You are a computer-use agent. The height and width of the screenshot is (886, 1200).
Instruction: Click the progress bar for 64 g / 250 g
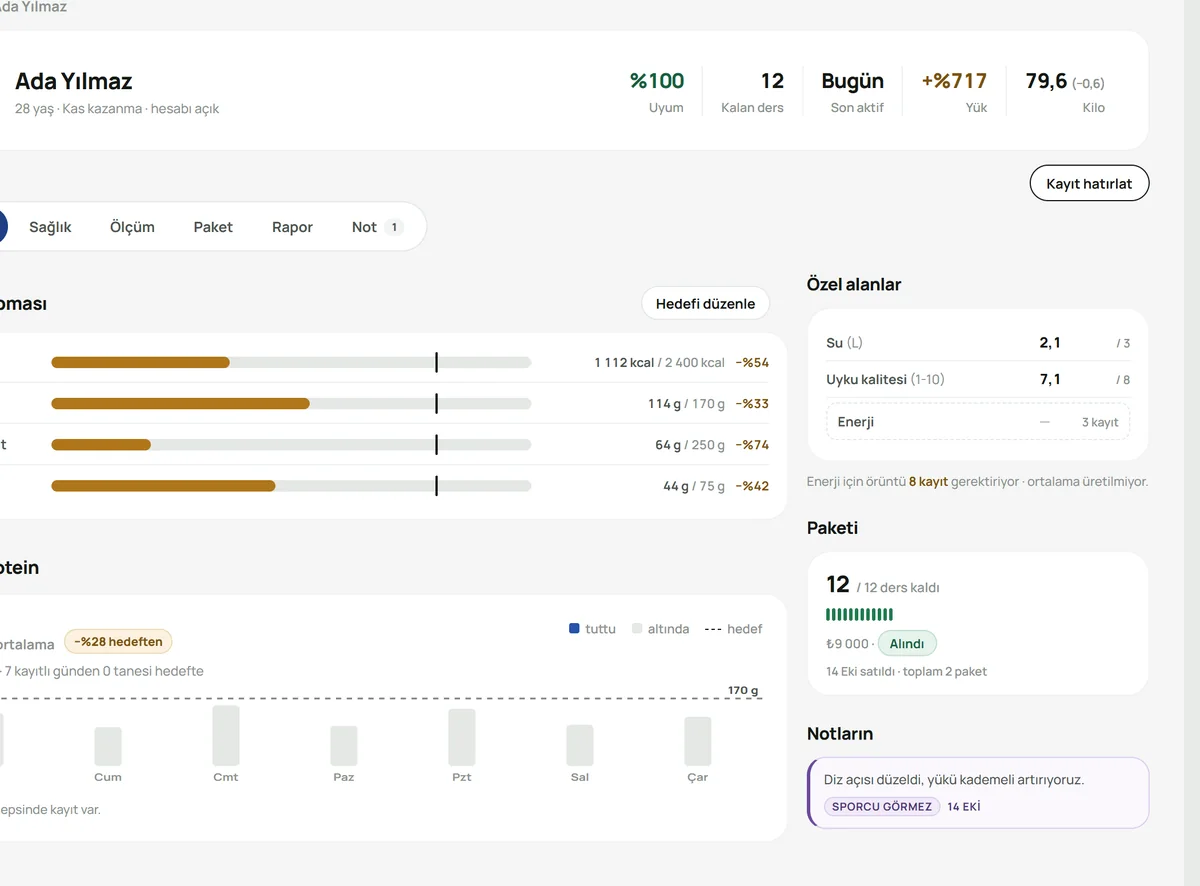(291, 444)
